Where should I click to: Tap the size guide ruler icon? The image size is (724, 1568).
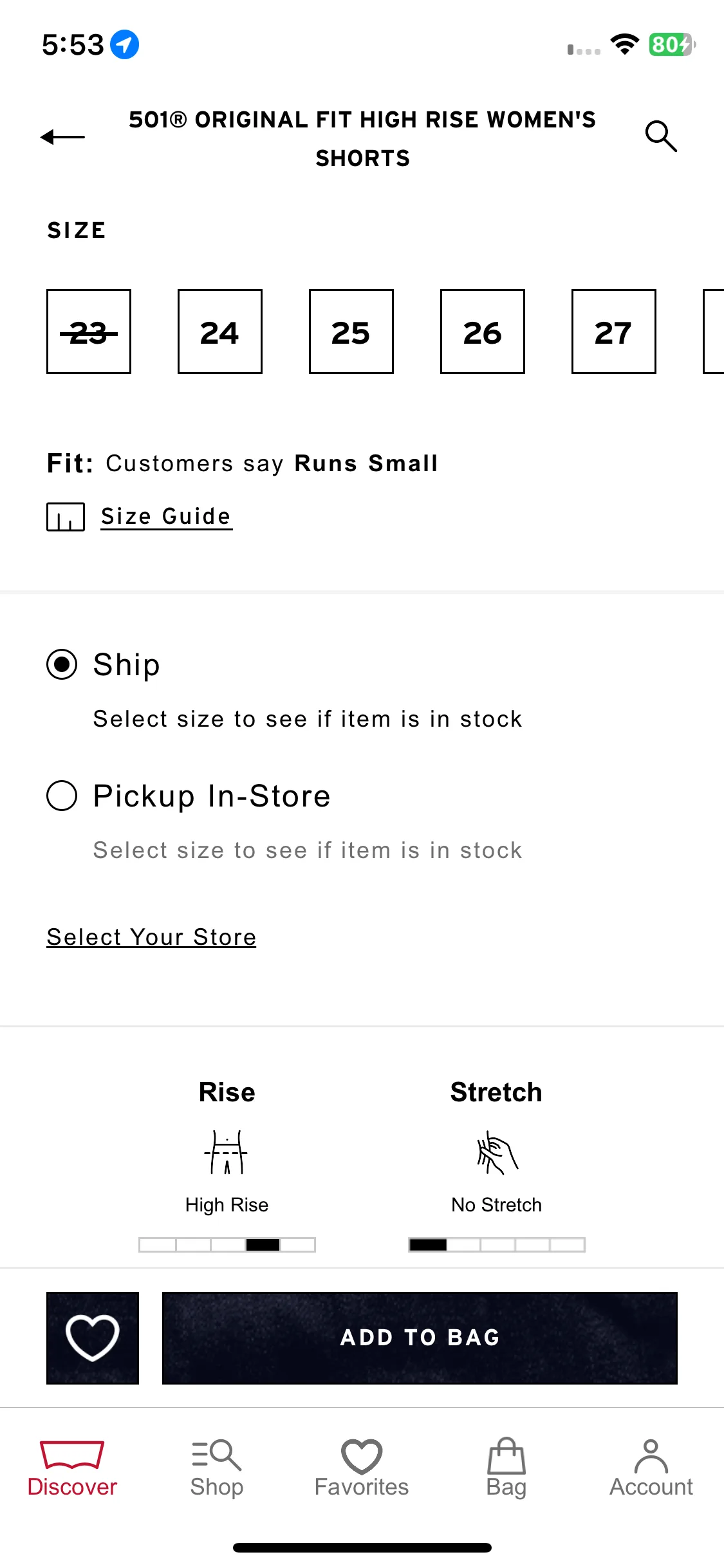point(66,517)
